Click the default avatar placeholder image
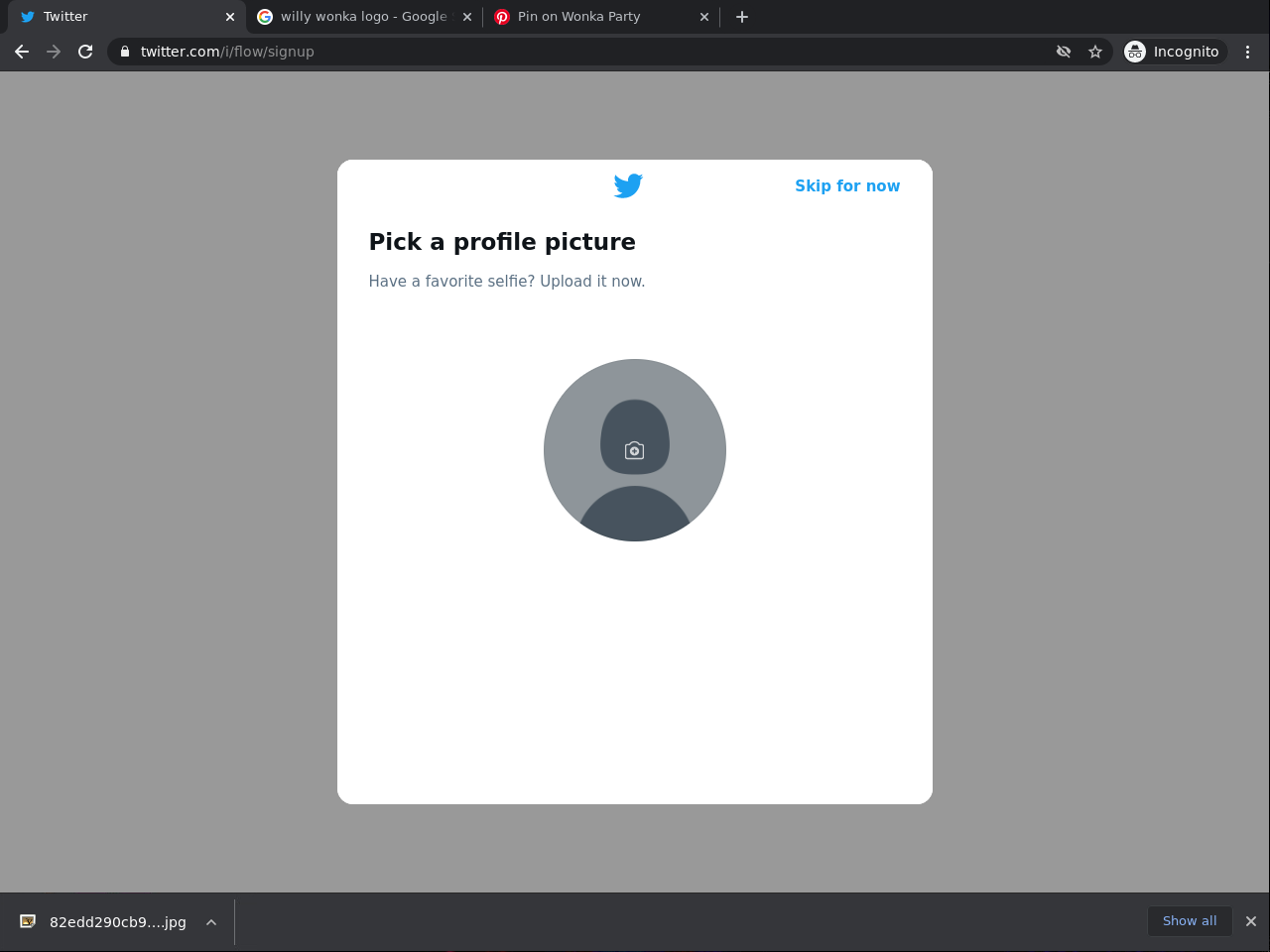The height and width of the screenshot is (952, 1270). (x=635, y=450)
